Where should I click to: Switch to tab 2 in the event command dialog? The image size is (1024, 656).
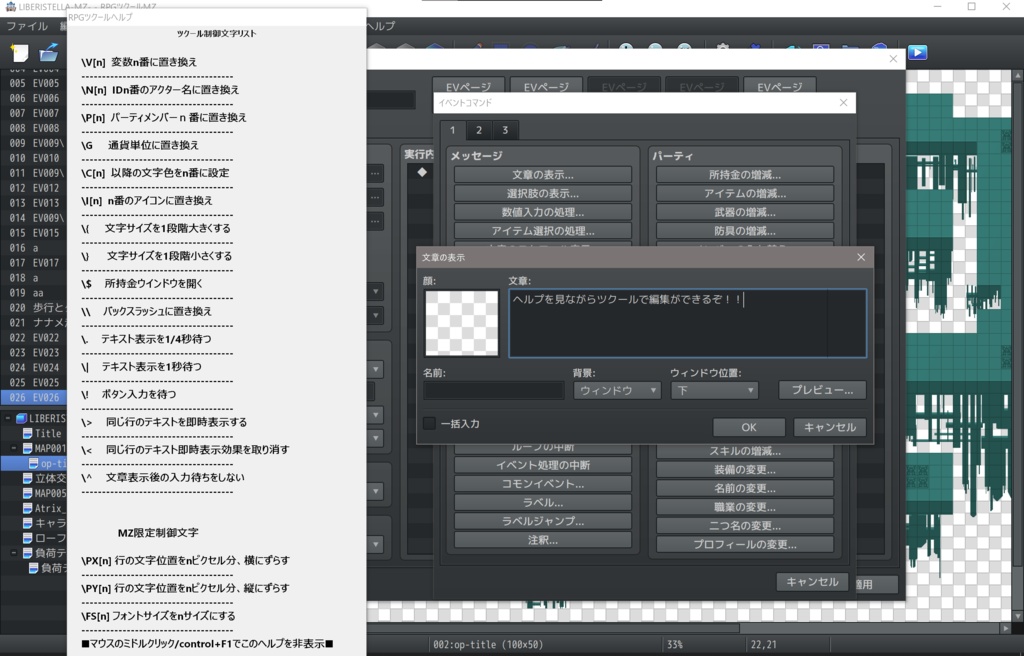click(x=477, y=130)
